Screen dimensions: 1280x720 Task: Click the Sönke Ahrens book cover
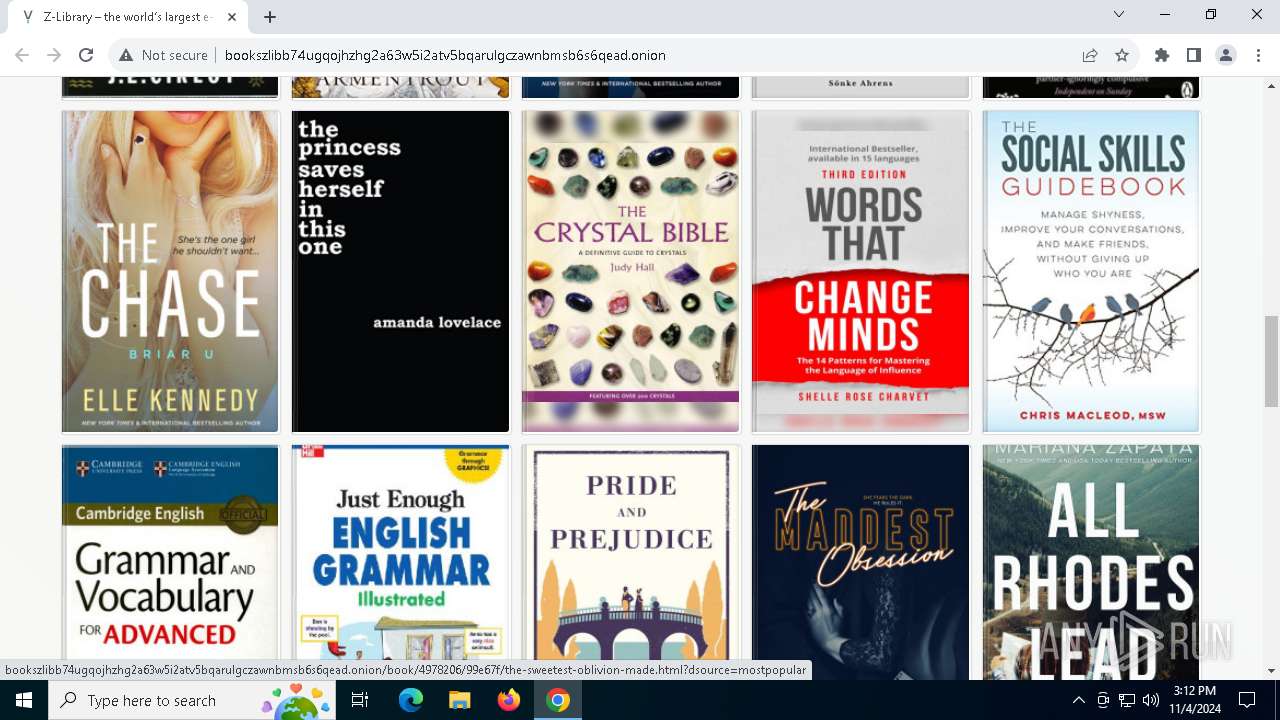[x=860, y=87]
